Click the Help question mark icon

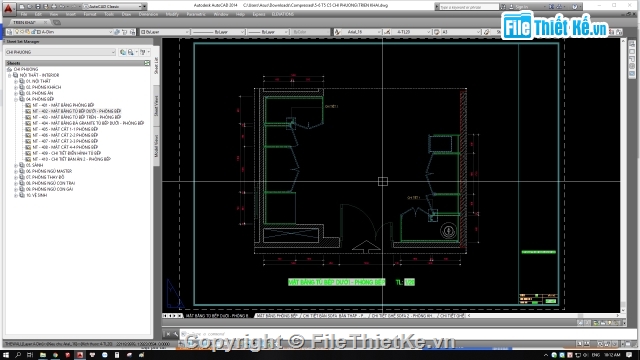[575, 7]
